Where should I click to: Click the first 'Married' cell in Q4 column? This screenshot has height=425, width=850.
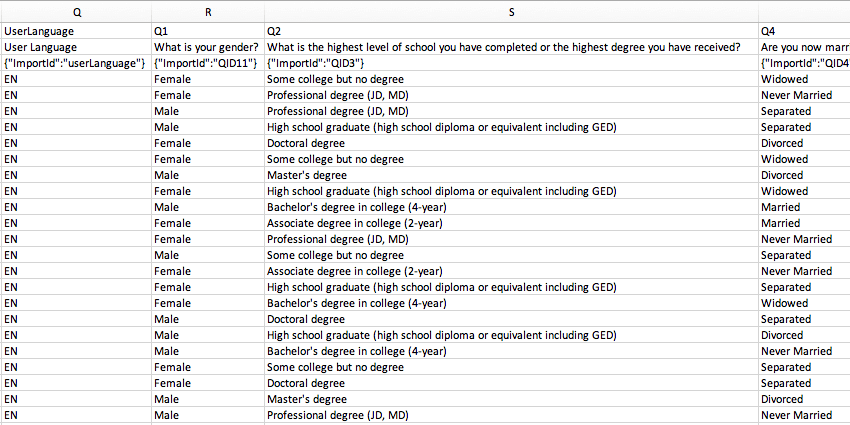coord(804,207)
